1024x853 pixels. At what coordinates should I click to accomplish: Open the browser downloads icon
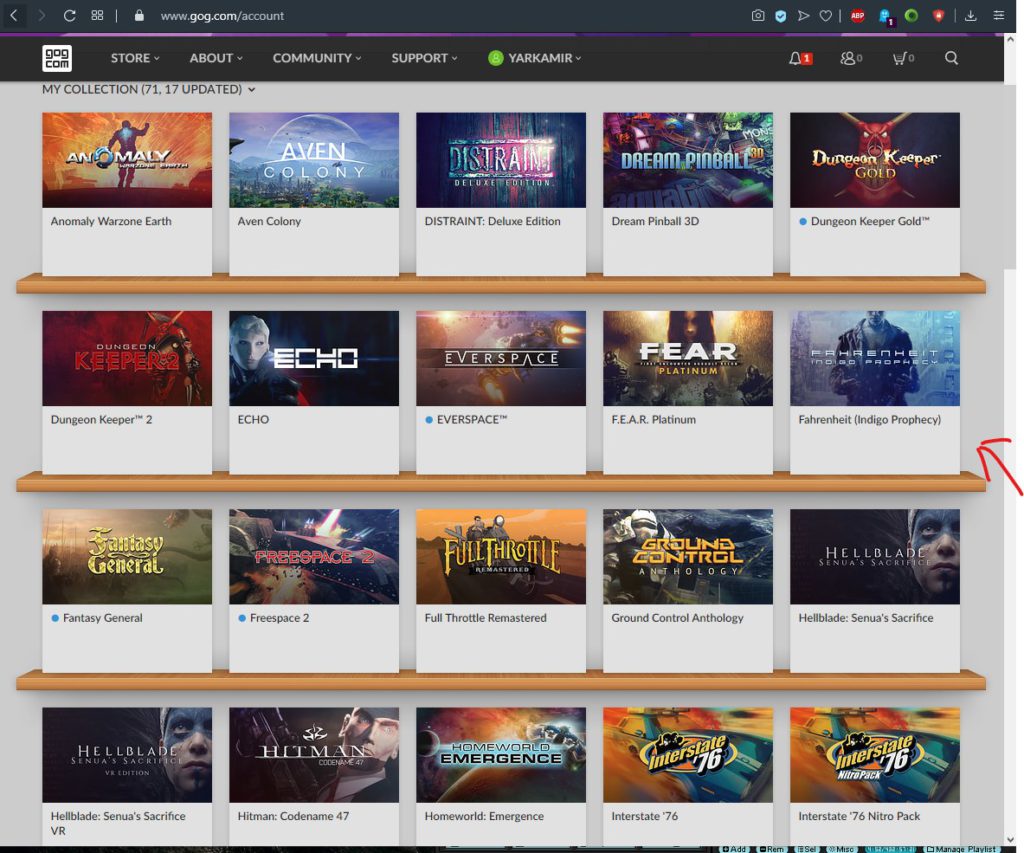tap(970, 15)
